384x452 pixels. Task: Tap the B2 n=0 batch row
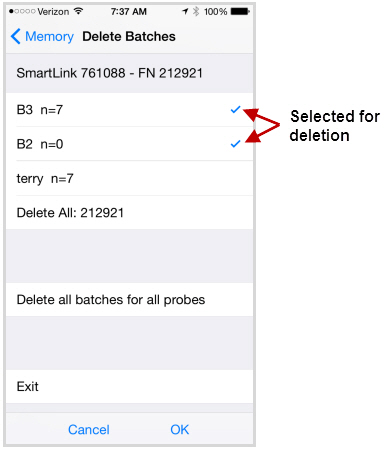click(129, 144)
